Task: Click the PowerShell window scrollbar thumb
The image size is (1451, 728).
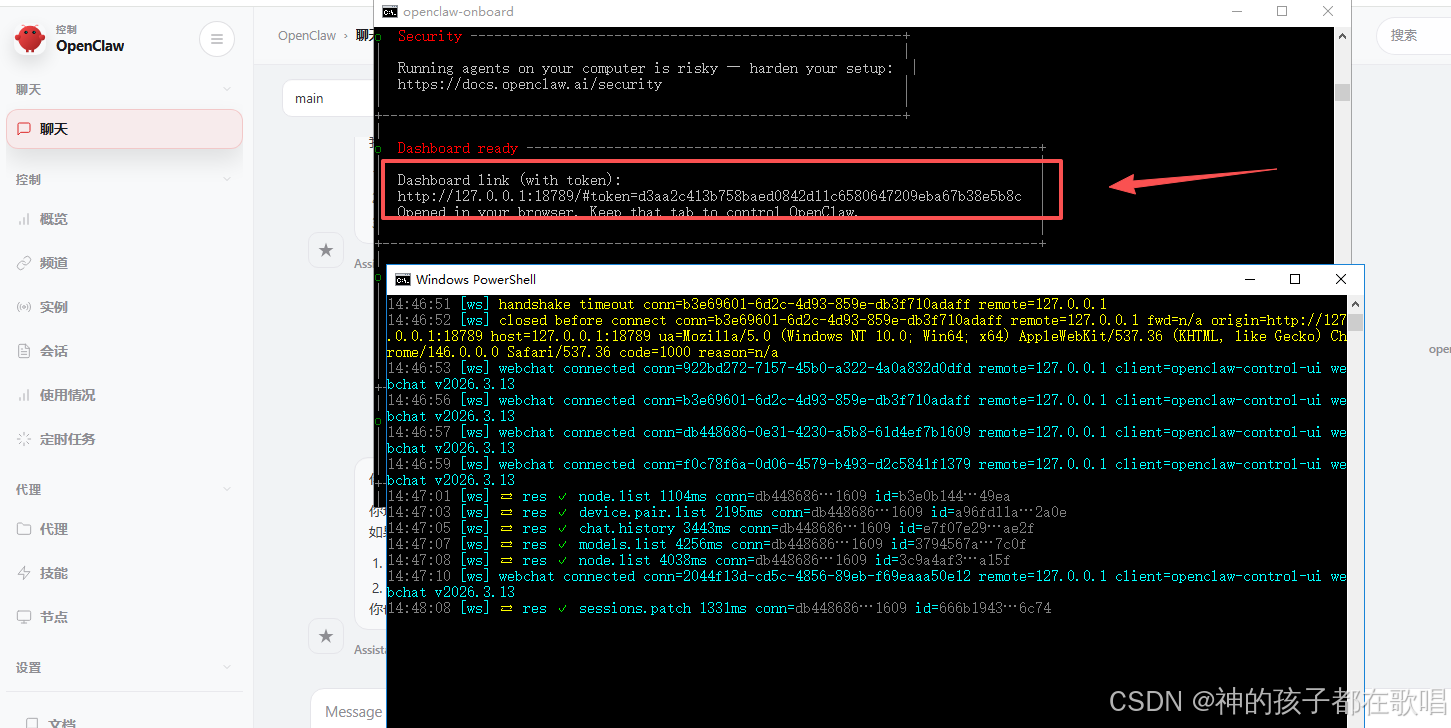Action: pyautogui.click(x=1355, y=322)
